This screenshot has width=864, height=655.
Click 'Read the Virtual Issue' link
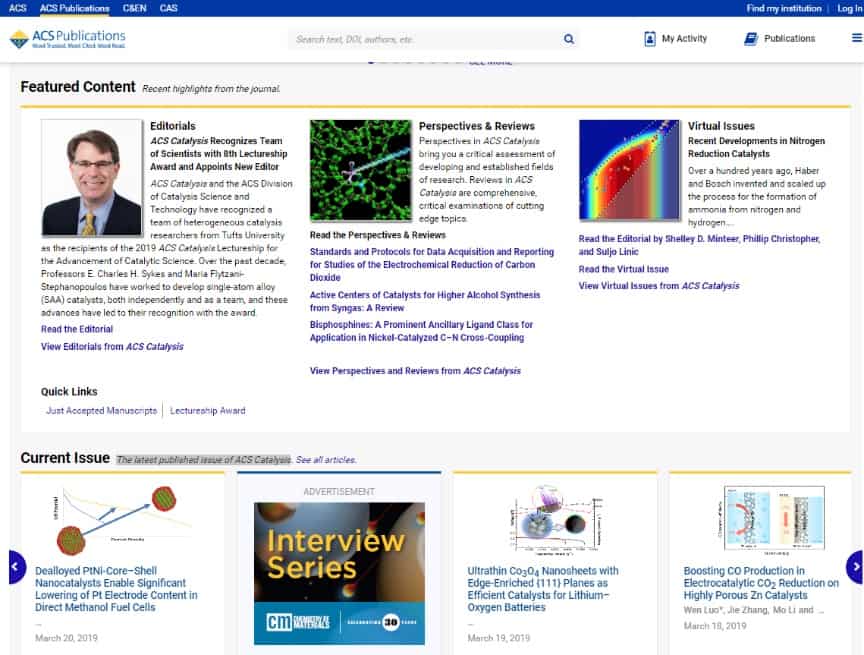coord(624,269)
